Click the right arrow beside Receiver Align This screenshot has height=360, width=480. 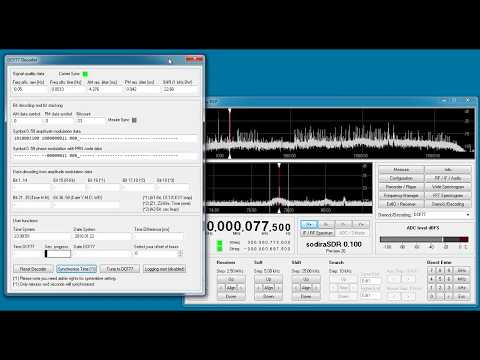(x=242, y=287)
